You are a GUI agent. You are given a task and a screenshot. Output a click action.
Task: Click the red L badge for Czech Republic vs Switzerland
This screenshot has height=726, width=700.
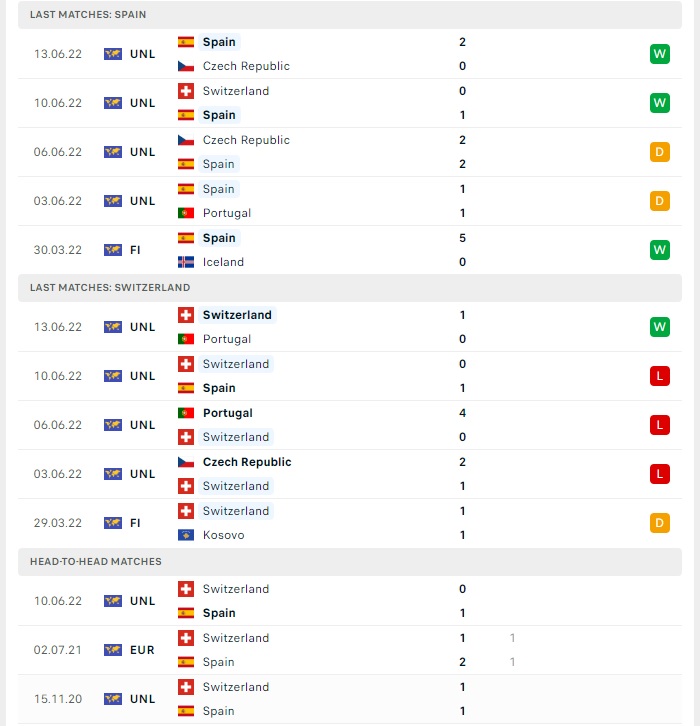[x=660, y=474]
